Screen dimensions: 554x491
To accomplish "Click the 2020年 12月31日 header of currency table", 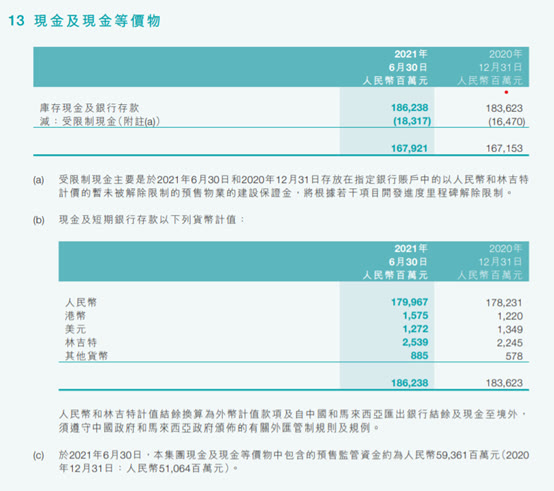I will click(x=490, y=262).
